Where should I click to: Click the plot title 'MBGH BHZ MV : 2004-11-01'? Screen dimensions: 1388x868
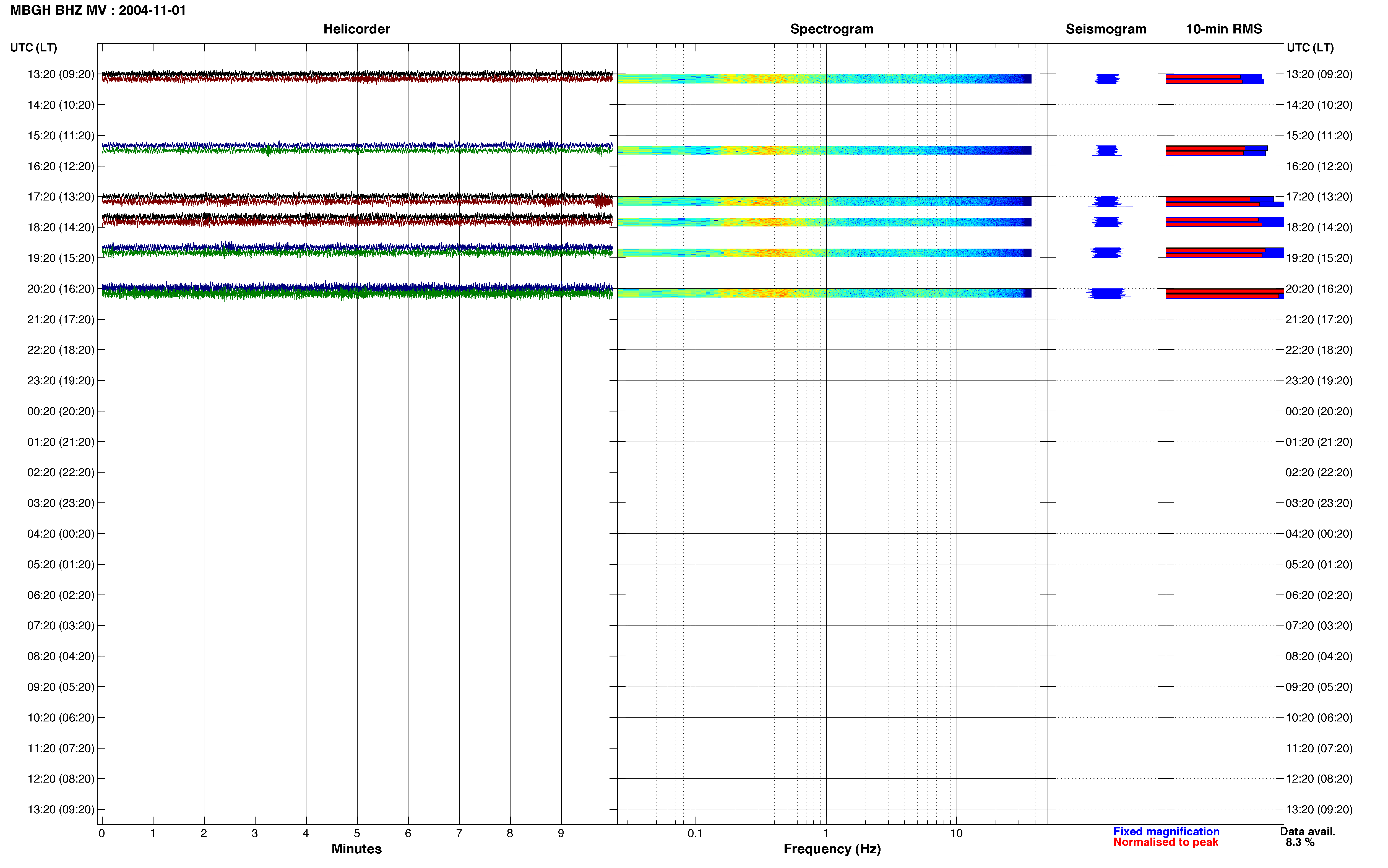click(x=98, y=10)
